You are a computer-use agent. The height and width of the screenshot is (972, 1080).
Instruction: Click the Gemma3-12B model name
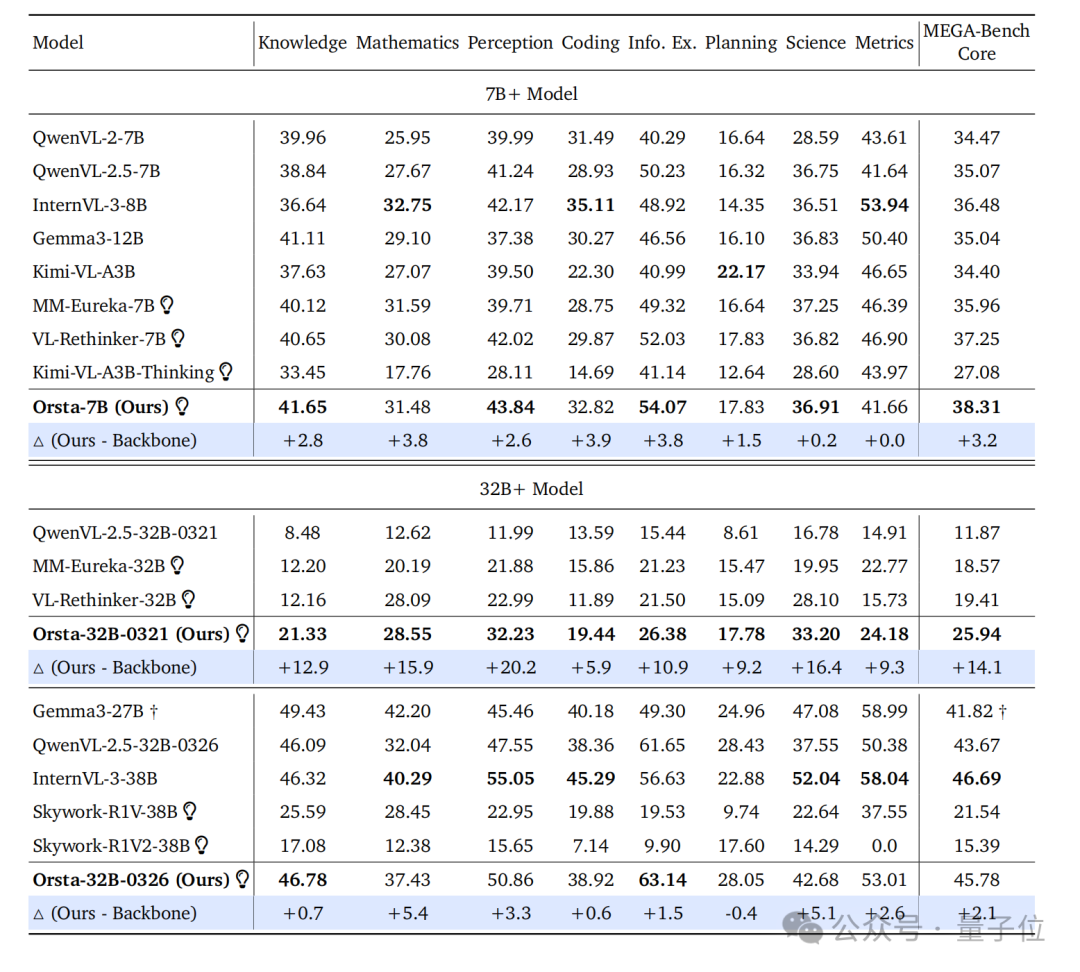pyautogui.click(x=87, y=238)
